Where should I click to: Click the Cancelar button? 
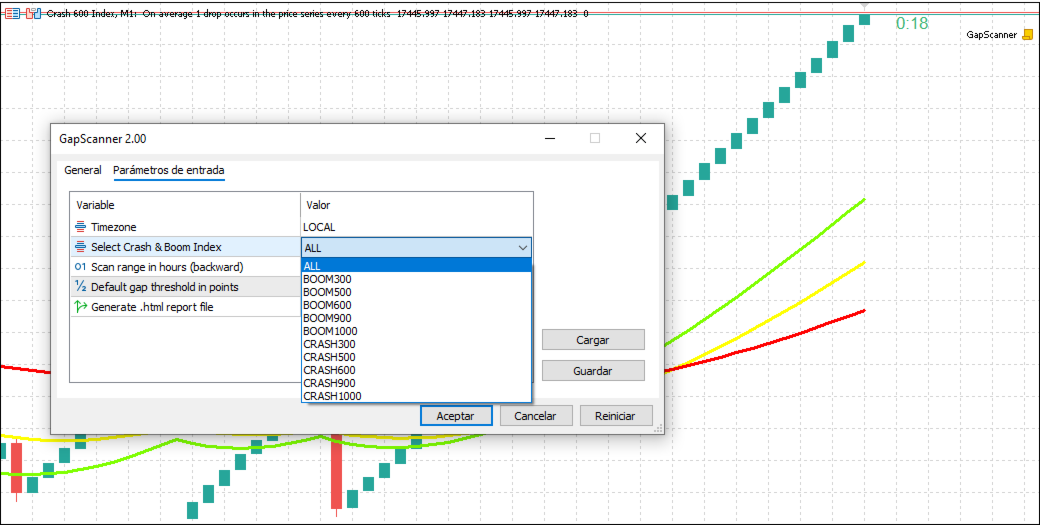click(x=535, y=416)
